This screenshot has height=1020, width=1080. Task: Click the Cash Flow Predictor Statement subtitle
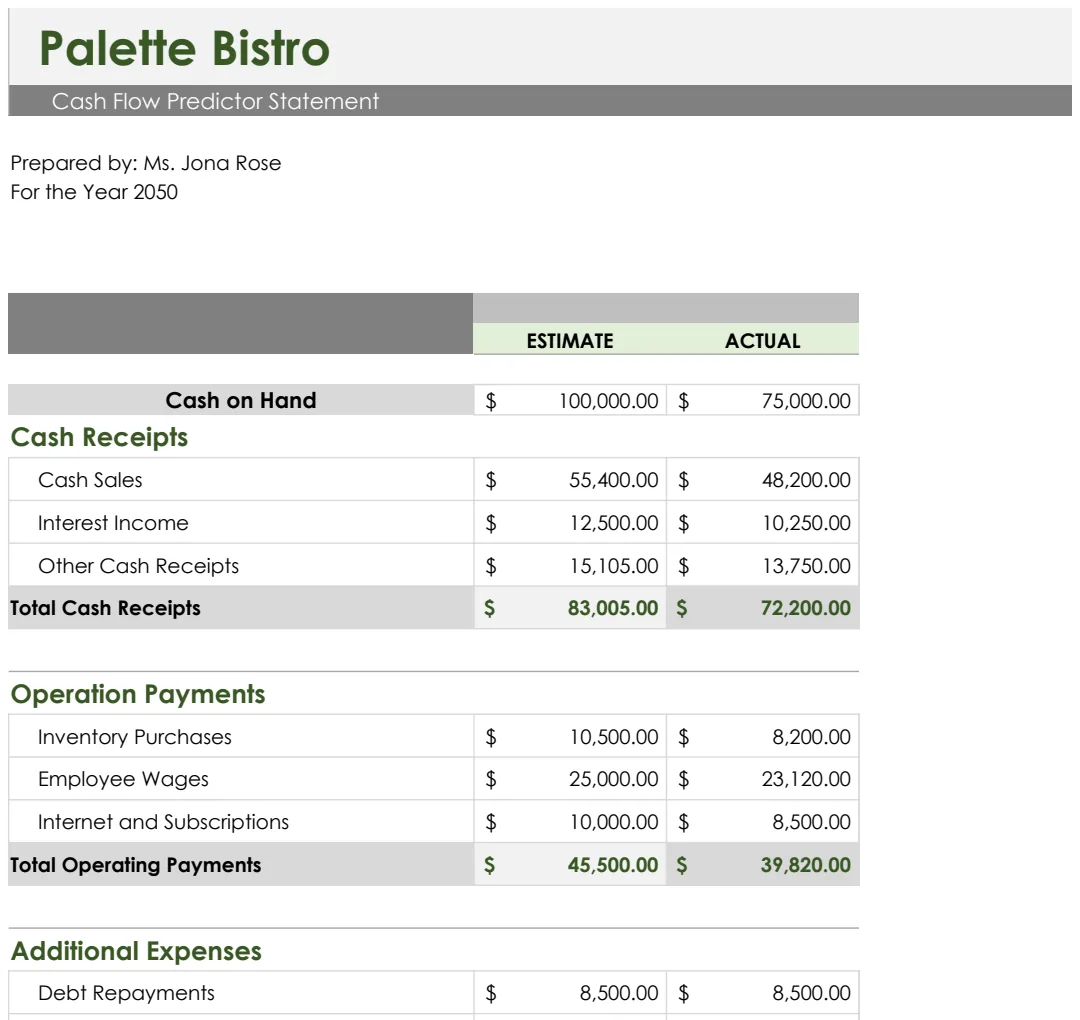coord(215,101)
